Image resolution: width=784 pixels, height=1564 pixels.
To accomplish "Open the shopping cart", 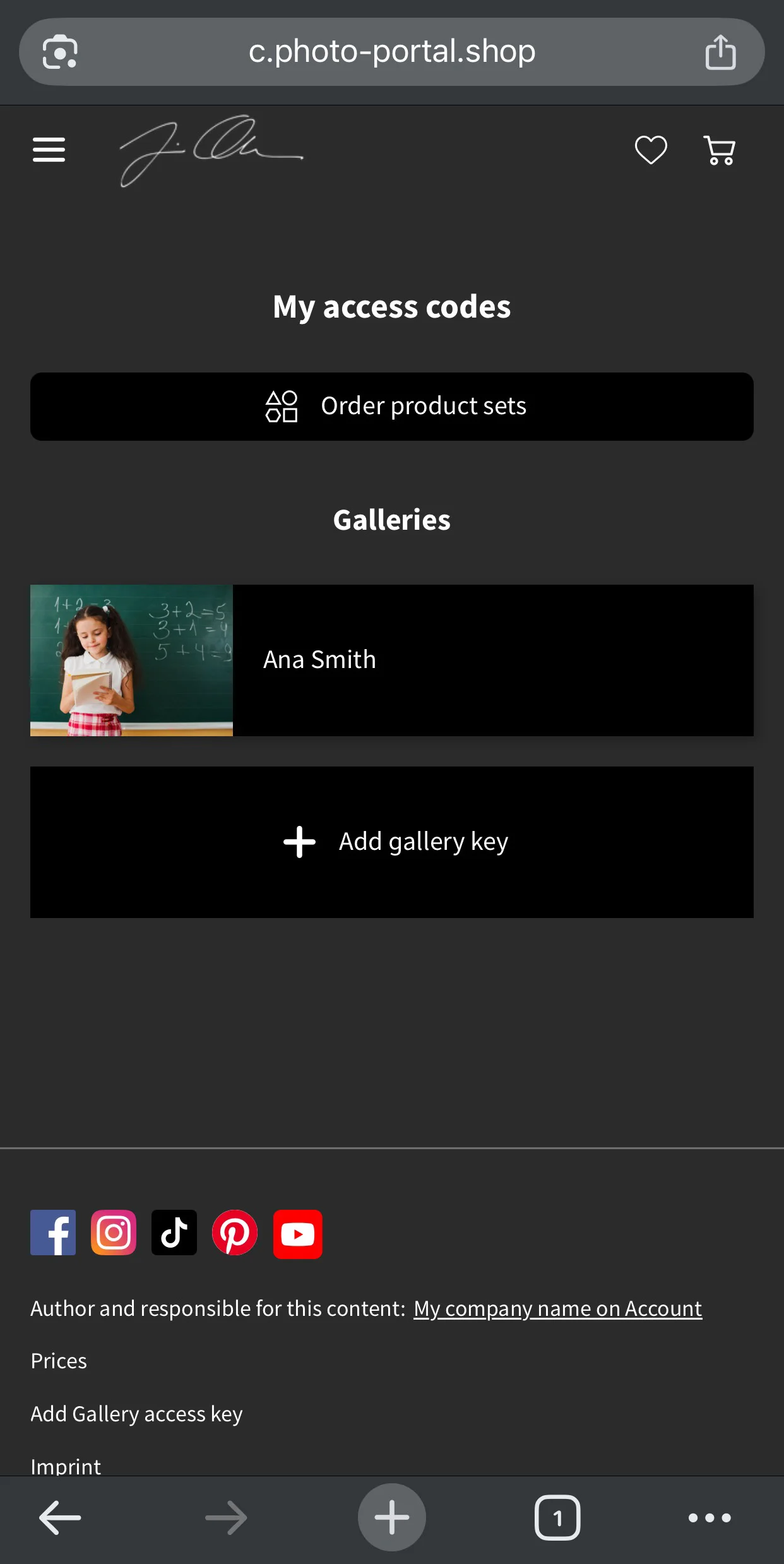I will (x=720, y=150).
